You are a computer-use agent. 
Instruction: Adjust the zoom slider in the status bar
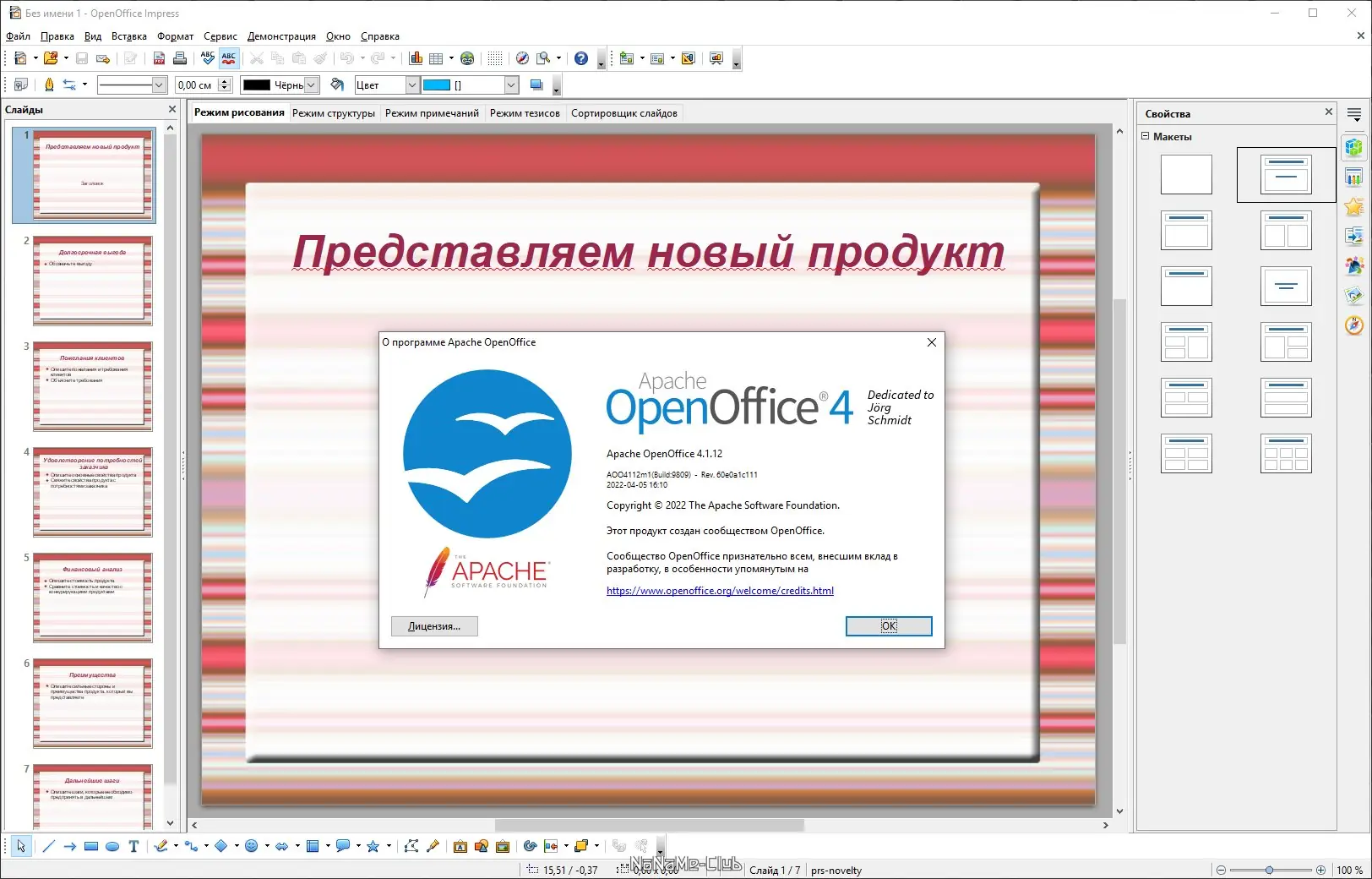click(x=1270, y=870)
